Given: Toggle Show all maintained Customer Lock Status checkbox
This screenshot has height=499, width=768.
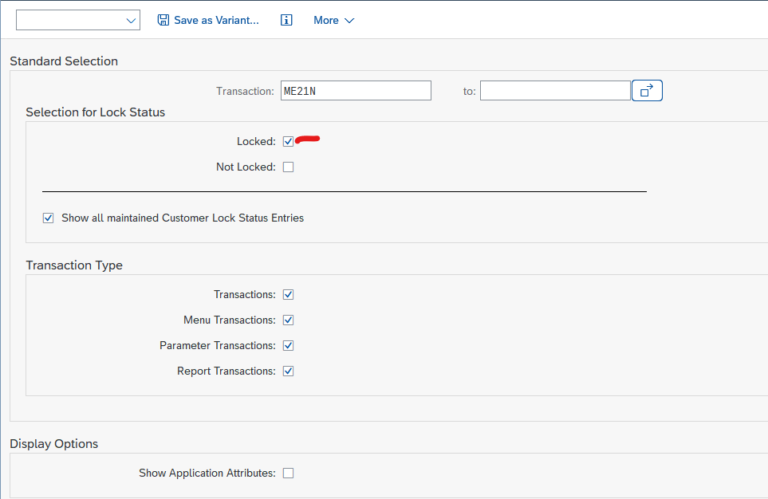Looking at the screenshot, I should (x=48, y=218).
